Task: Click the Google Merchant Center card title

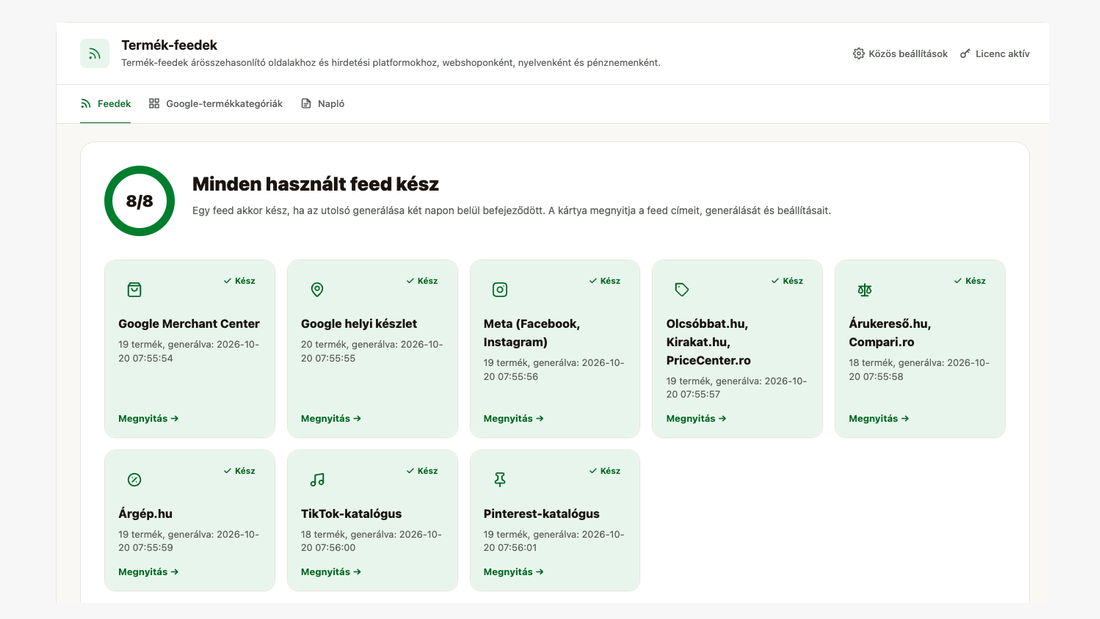Action: click(x=189, y=324)
